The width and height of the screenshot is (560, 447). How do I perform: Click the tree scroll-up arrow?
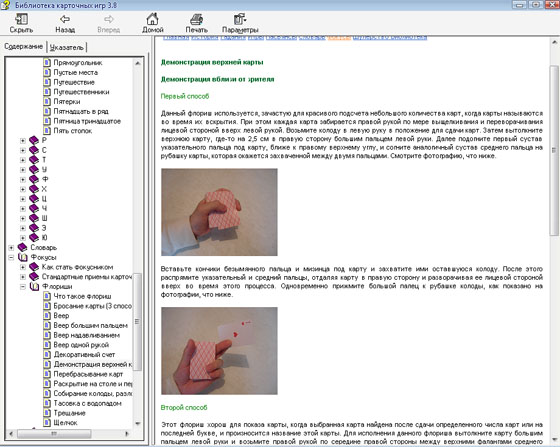[138, 63]
